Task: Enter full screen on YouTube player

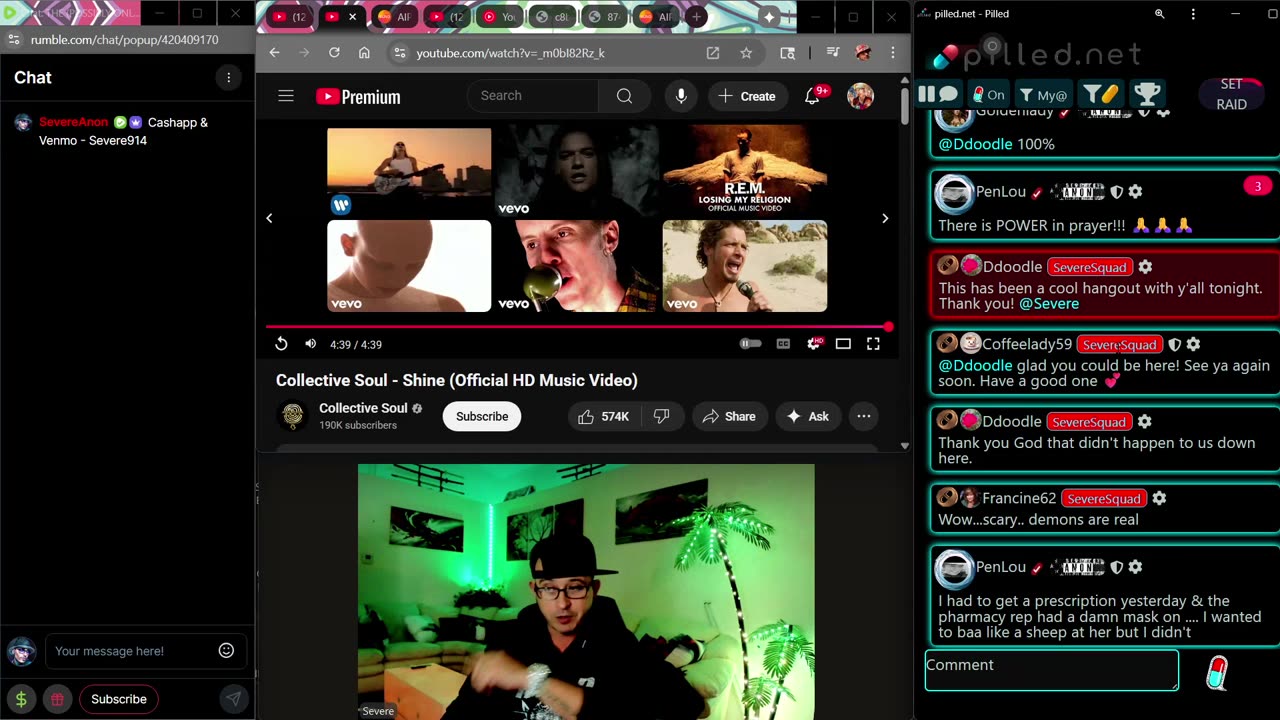Action: click(873, 344)
